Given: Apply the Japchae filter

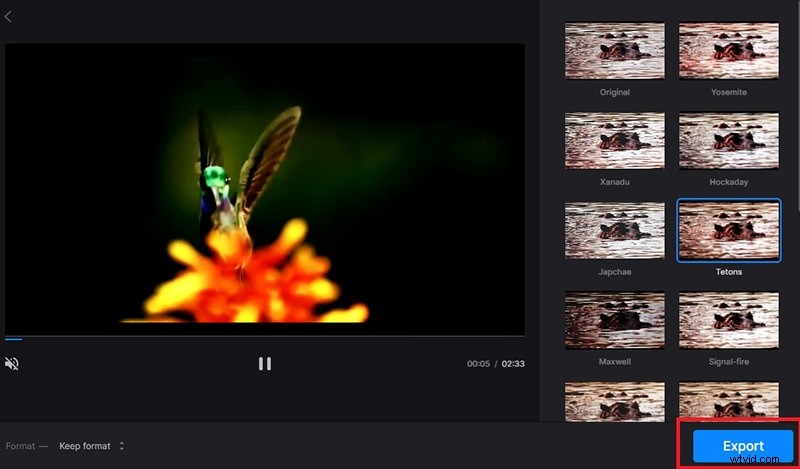Looking at the screenshot, I should 615,230.
